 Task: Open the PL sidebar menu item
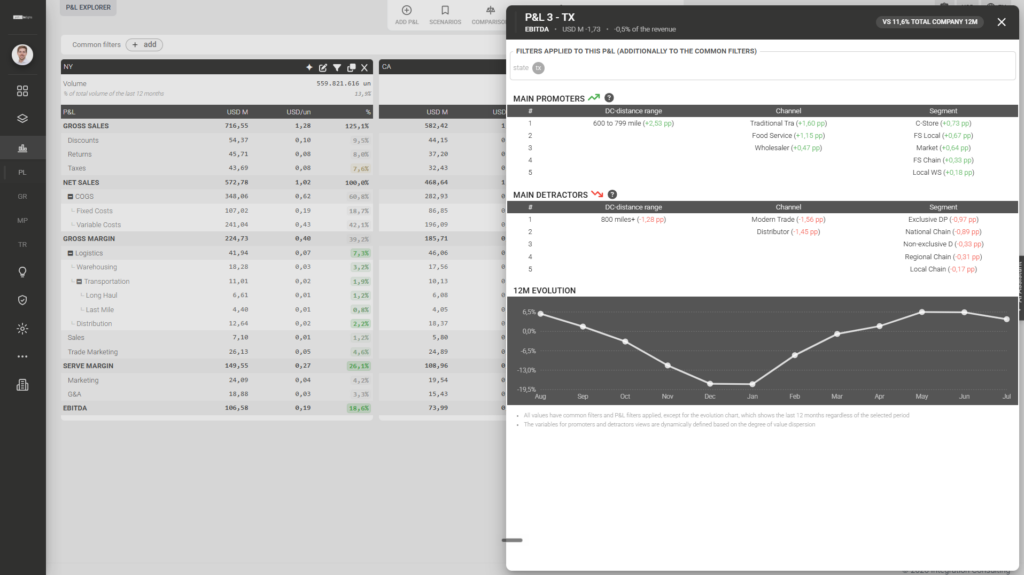click(22, 172)
